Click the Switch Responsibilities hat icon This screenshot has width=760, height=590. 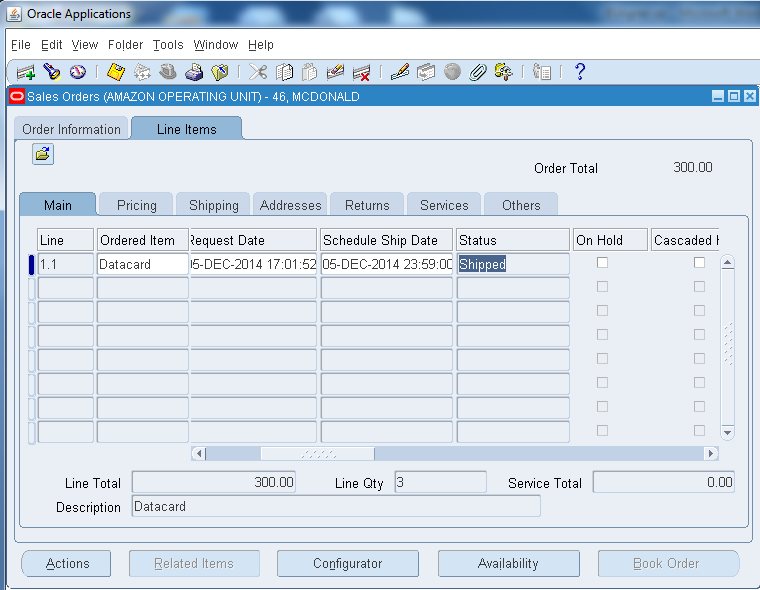(168, 72)
